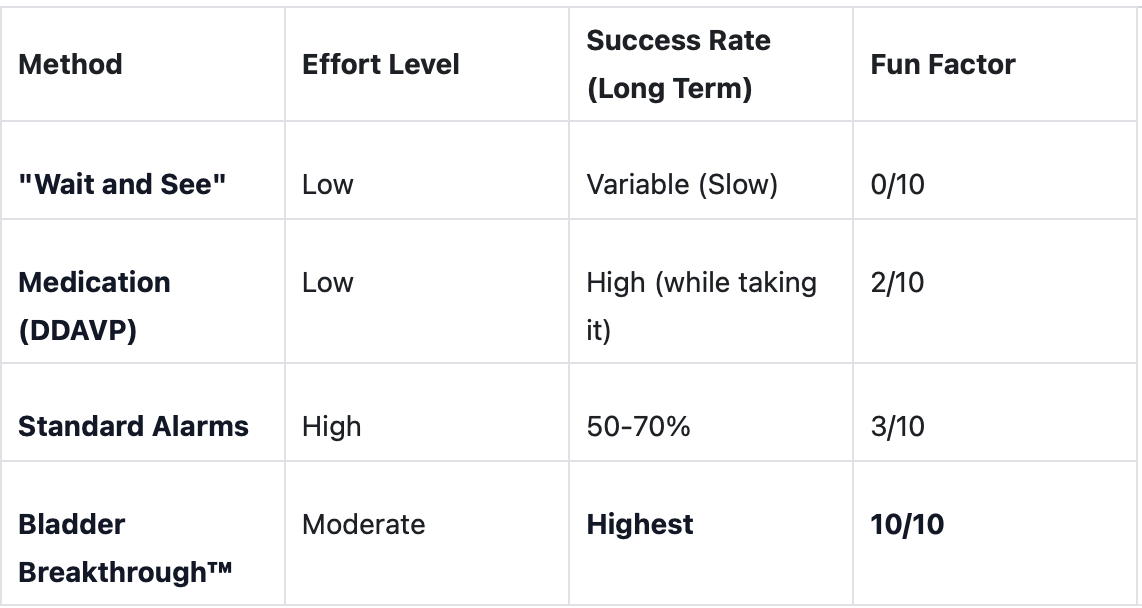Select the Low effort cell for "Wait and See"

(327, 185)
